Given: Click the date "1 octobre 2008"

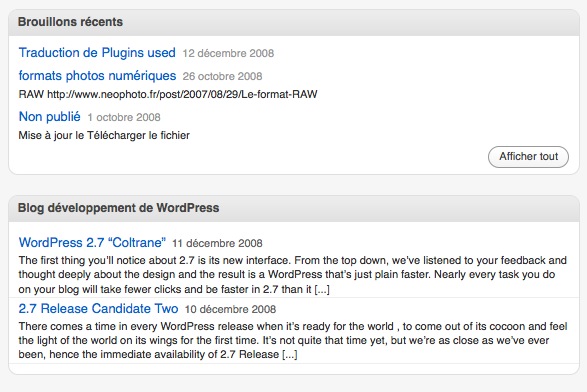Looking at the screenshot, I should [x=124, y=118].
